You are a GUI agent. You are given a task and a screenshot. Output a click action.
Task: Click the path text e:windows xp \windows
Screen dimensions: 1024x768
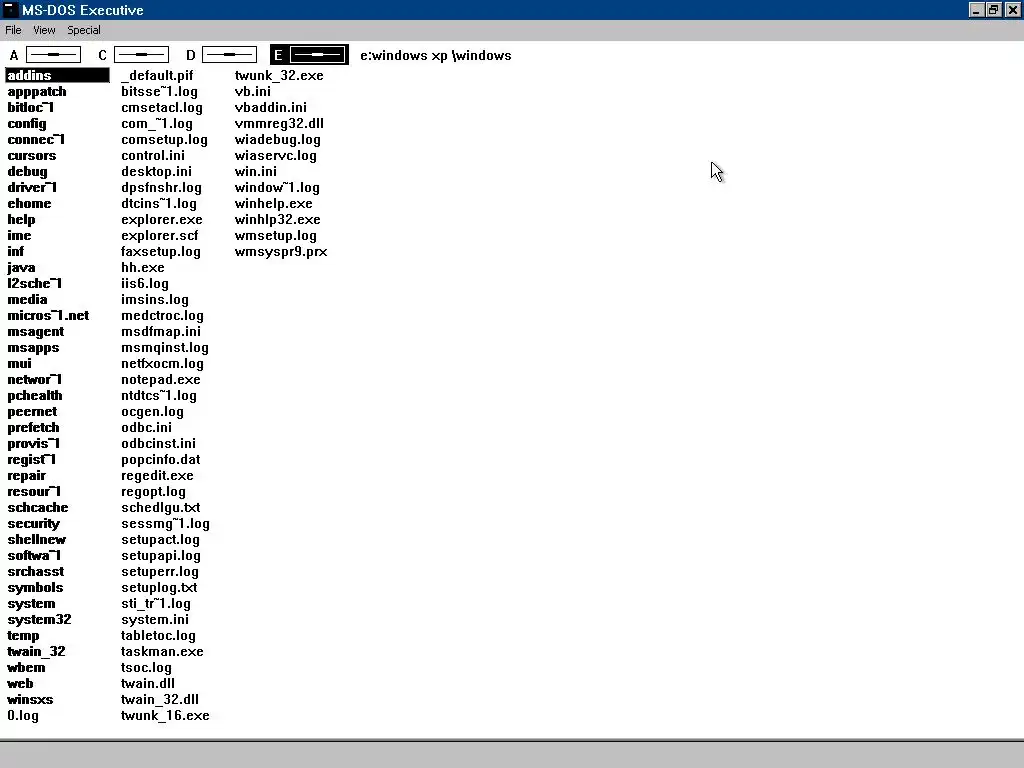(x=436, y=56)
